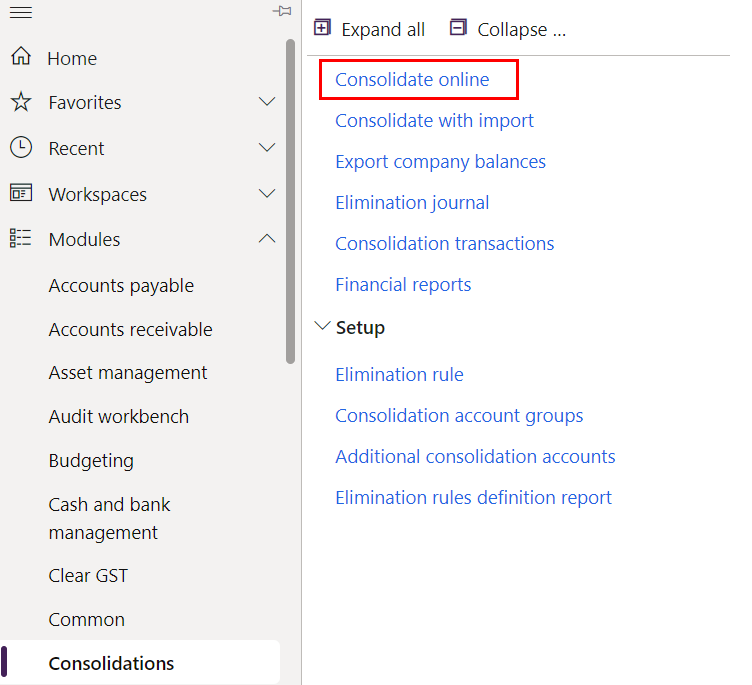The height and width of the screenshot is (685, 752).
Task: Open the Budgeting module
Action: tap(91, 461)
